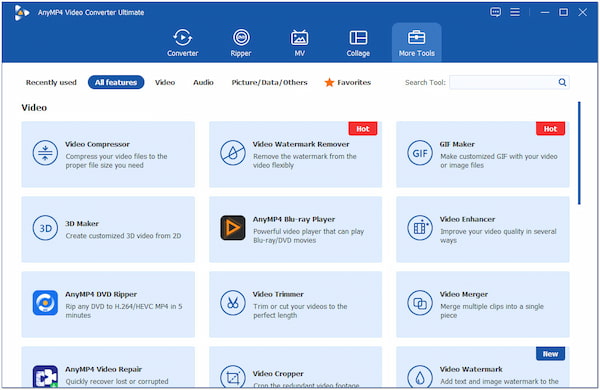Click the Converter circular arrow icon
The width and height of the screenshot is (600, 390).
click(183, 38)
